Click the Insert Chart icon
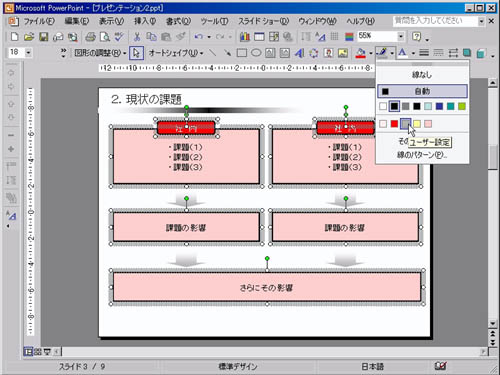The image size is (500, 375). [x=244, y=37]
